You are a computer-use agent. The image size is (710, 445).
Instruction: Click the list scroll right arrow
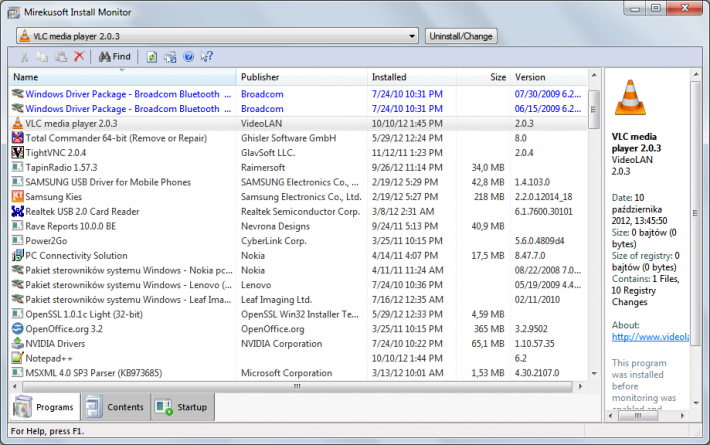tap(580, 387)
